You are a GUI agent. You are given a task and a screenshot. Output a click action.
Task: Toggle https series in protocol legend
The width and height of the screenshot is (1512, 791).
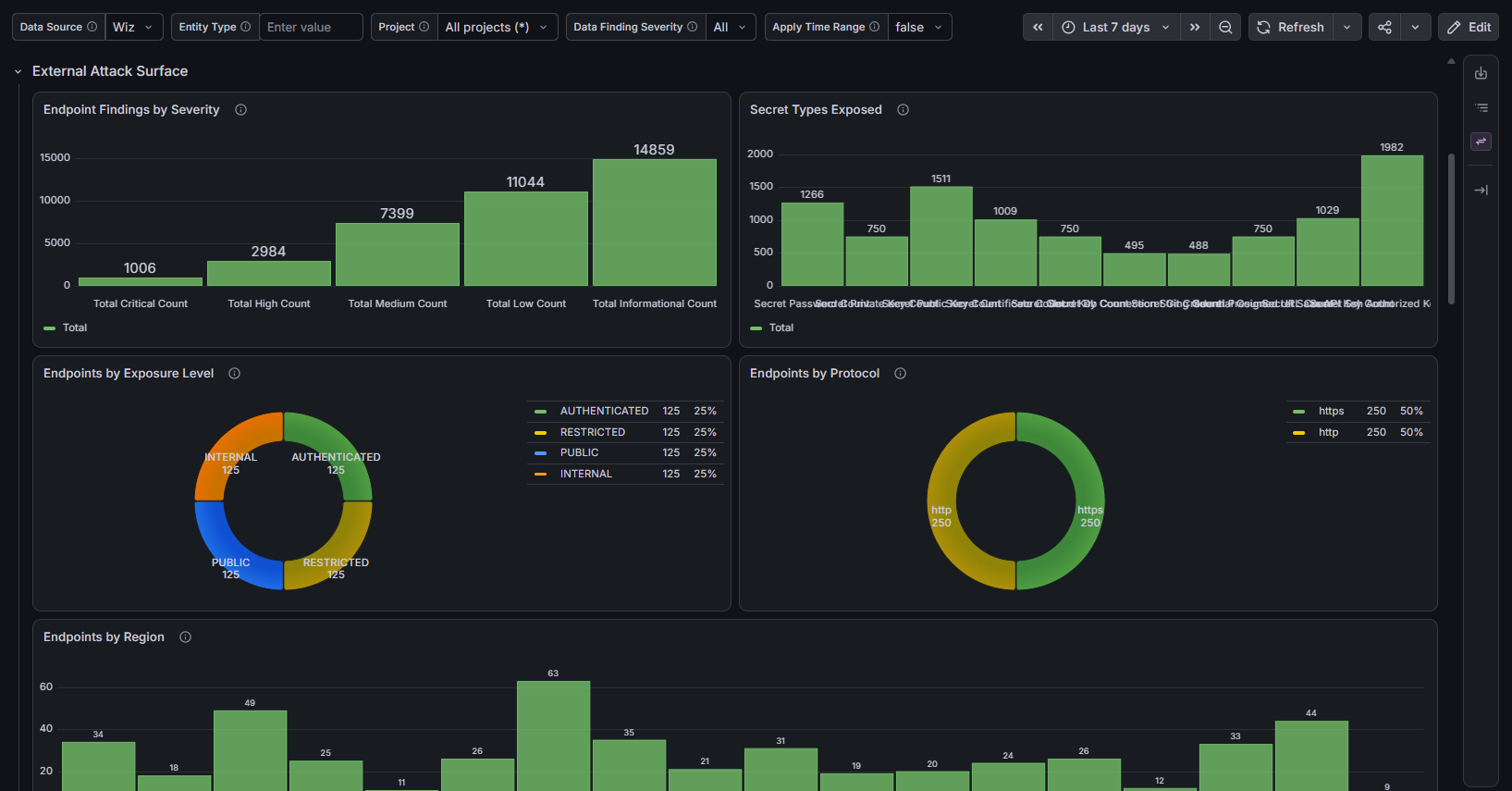(1331, 411)
